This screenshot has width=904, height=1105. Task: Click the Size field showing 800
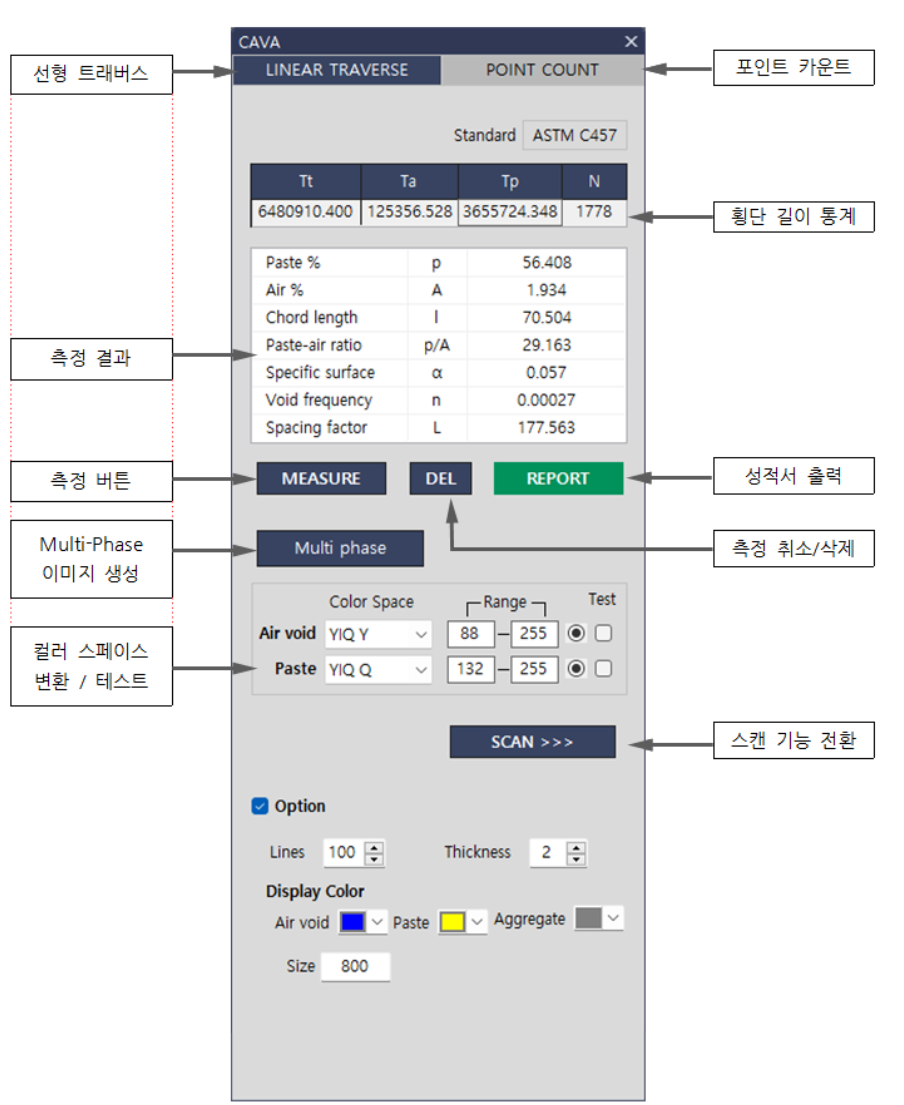coord(354,966)
